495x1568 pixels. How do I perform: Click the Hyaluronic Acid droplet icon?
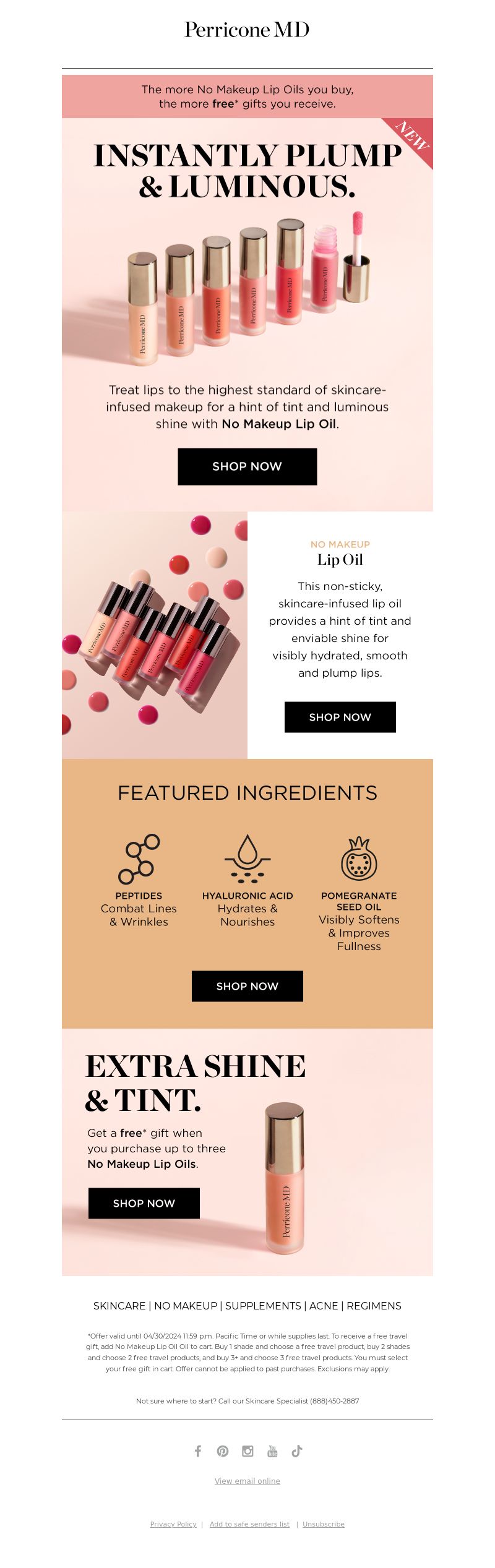(247, 859)
